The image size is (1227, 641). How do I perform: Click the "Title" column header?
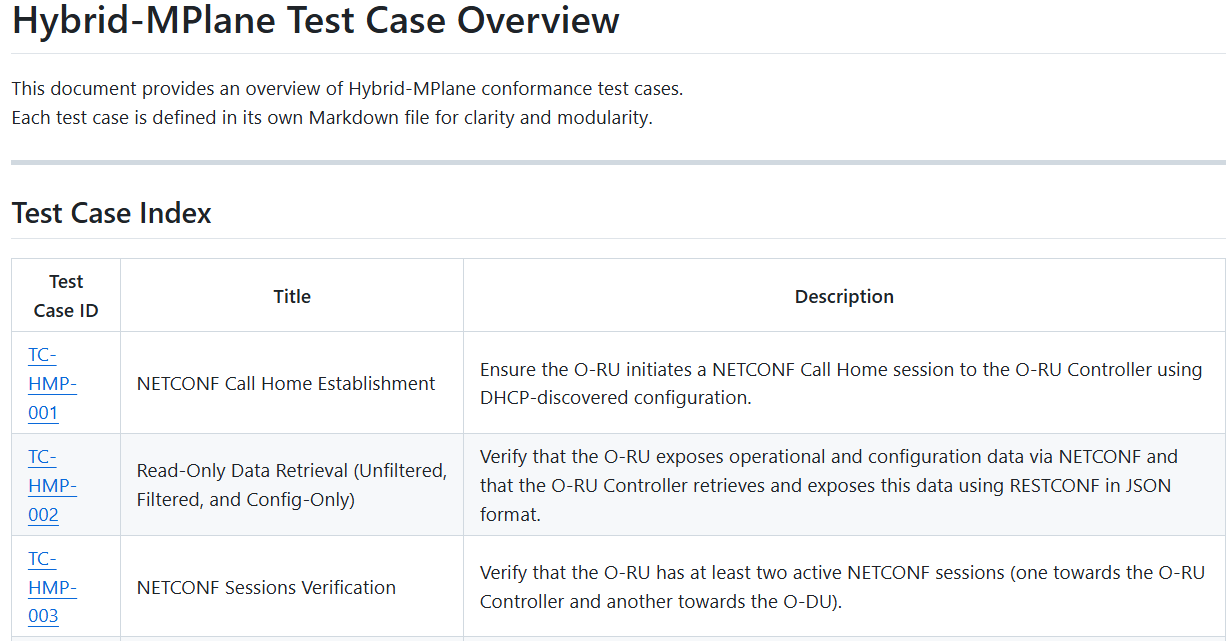(x=292, y=296)
